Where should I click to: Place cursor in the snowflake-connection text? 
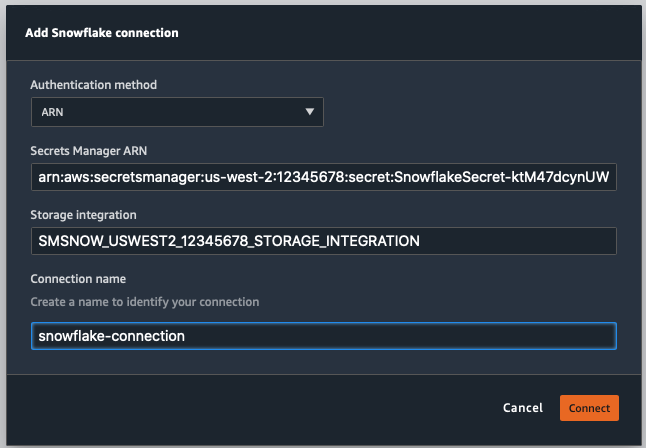click(110, 337)
